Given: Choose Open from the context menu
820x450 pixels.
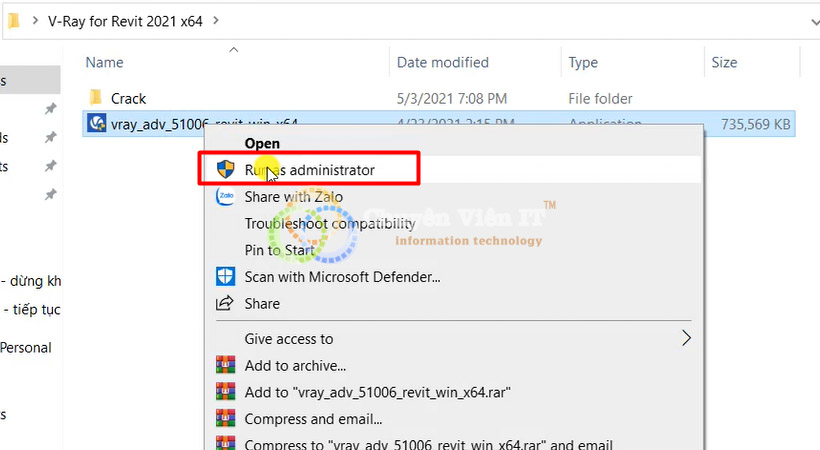Looking at the screenshot, I should point(262,144).
